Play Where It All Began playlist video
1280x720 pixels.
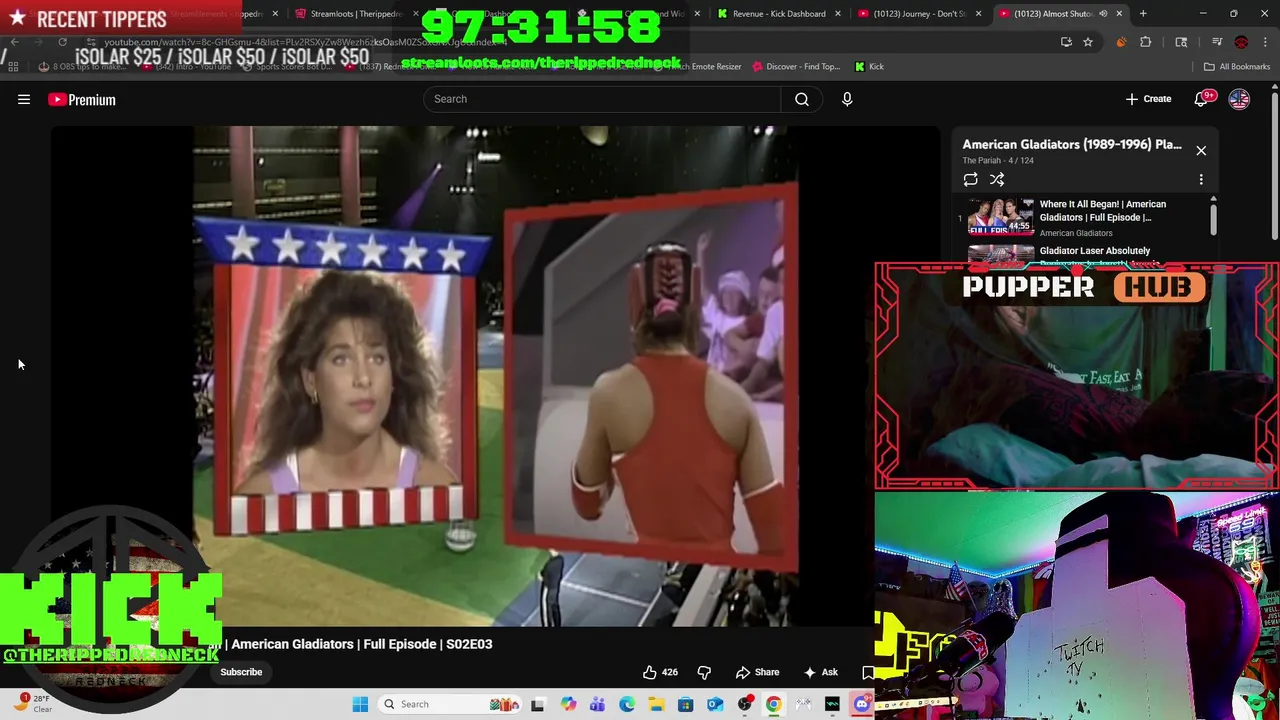(1103, 211)
